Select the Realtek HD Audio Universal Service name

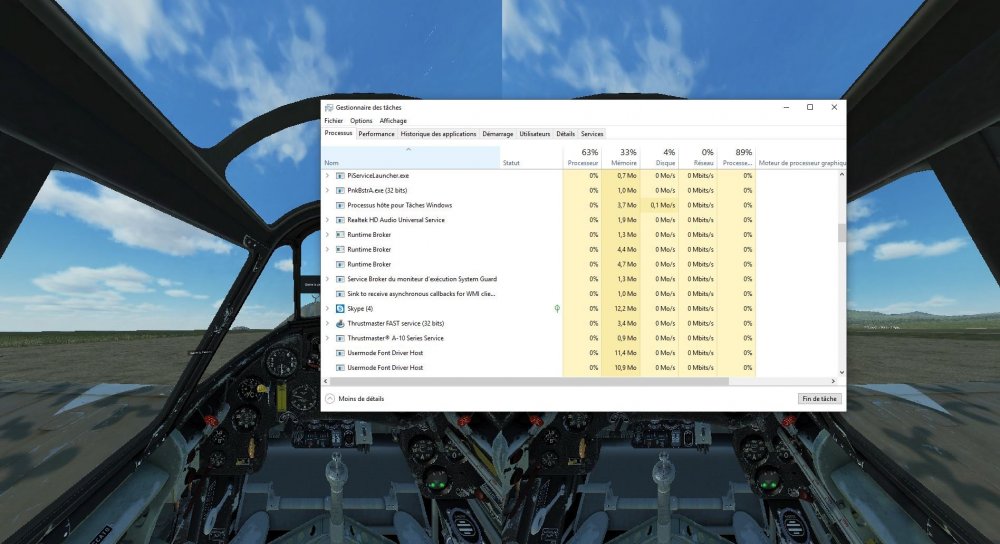click(396, 220)
